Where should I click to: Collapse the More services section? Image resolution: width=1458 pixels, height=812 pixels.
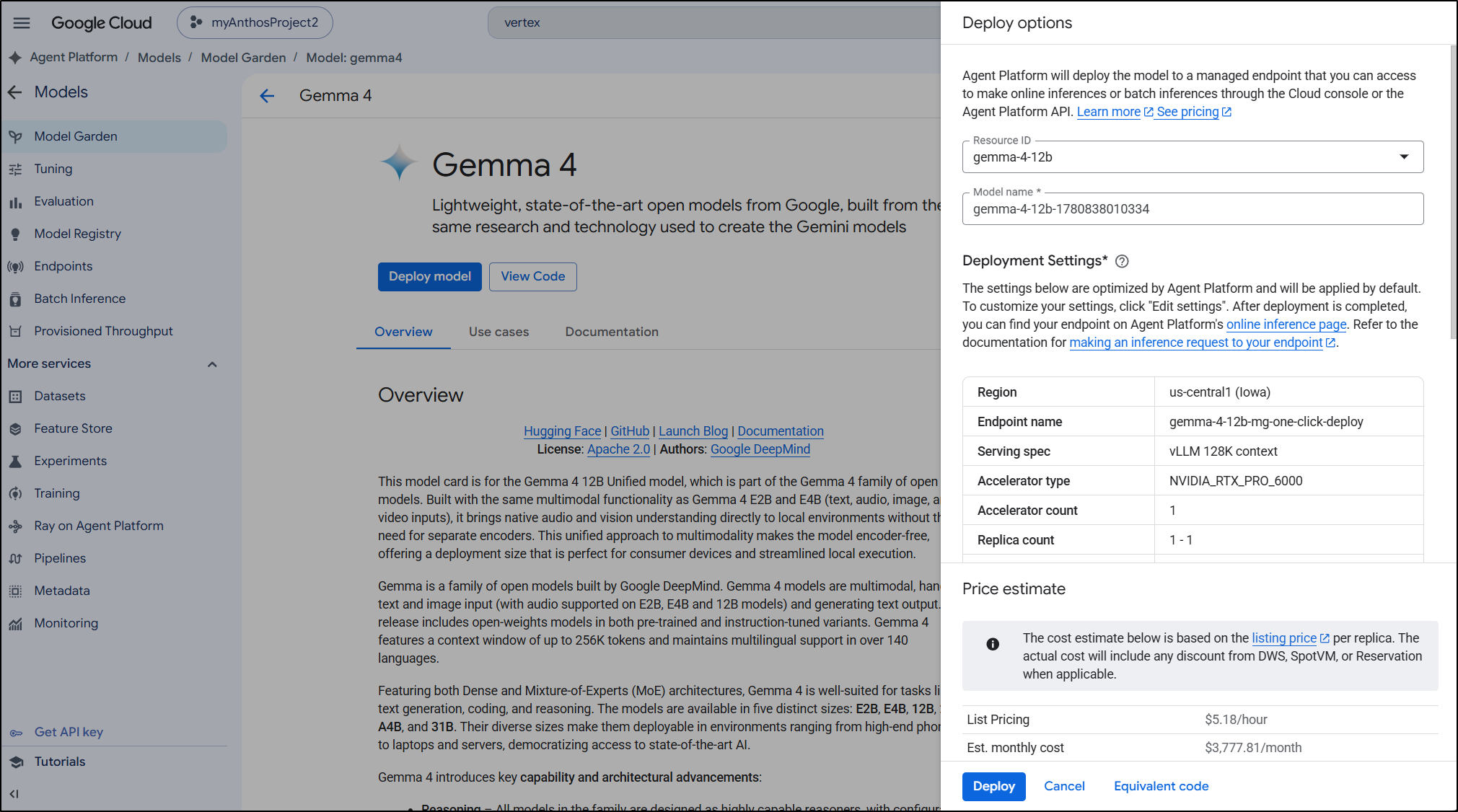pyautogui.click(x=212, y=364)
